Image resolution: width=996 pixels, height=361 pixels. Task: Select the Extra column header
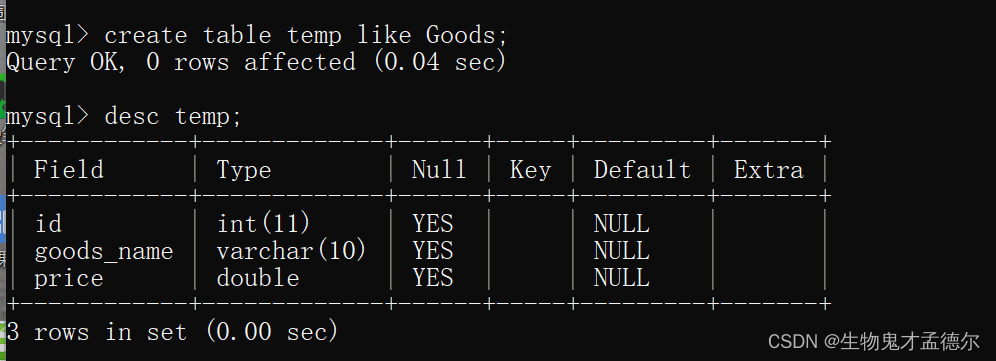click(769, 170)
